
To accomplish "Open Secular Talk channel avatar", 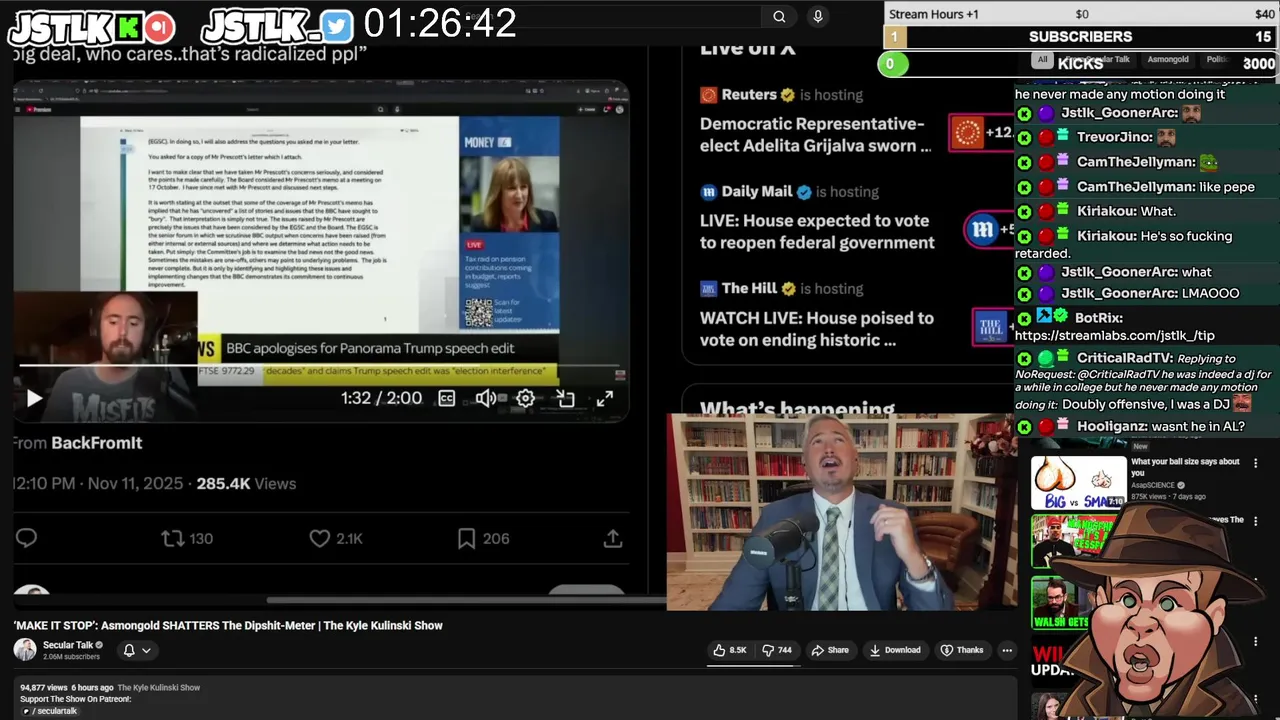I will click(25, 650).
